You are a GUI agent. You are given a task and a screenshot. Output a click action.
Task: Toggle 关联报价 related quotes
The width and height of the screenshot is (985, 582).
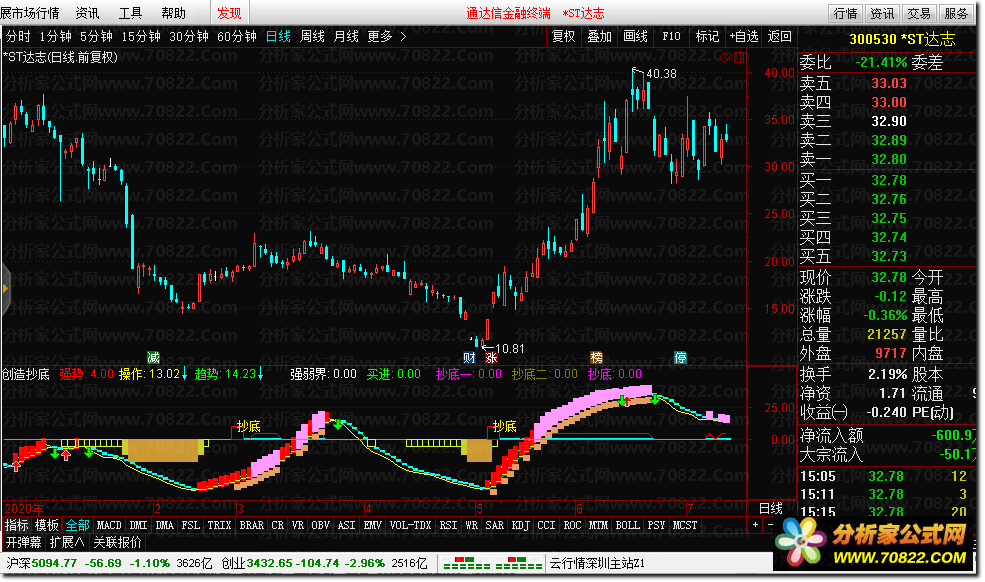[x=117, y=542]
